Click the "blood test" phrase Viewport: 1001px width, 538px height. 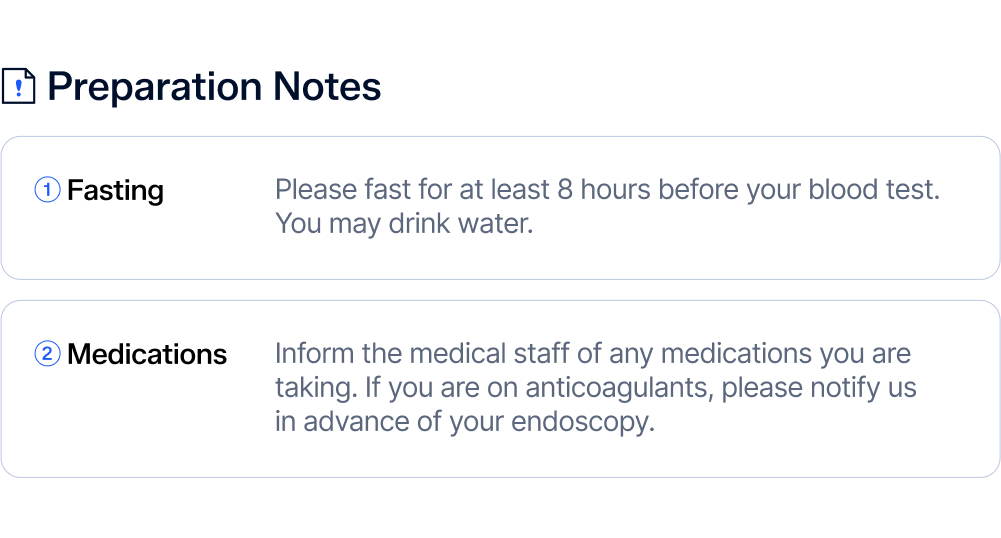[x=869, y=189]
